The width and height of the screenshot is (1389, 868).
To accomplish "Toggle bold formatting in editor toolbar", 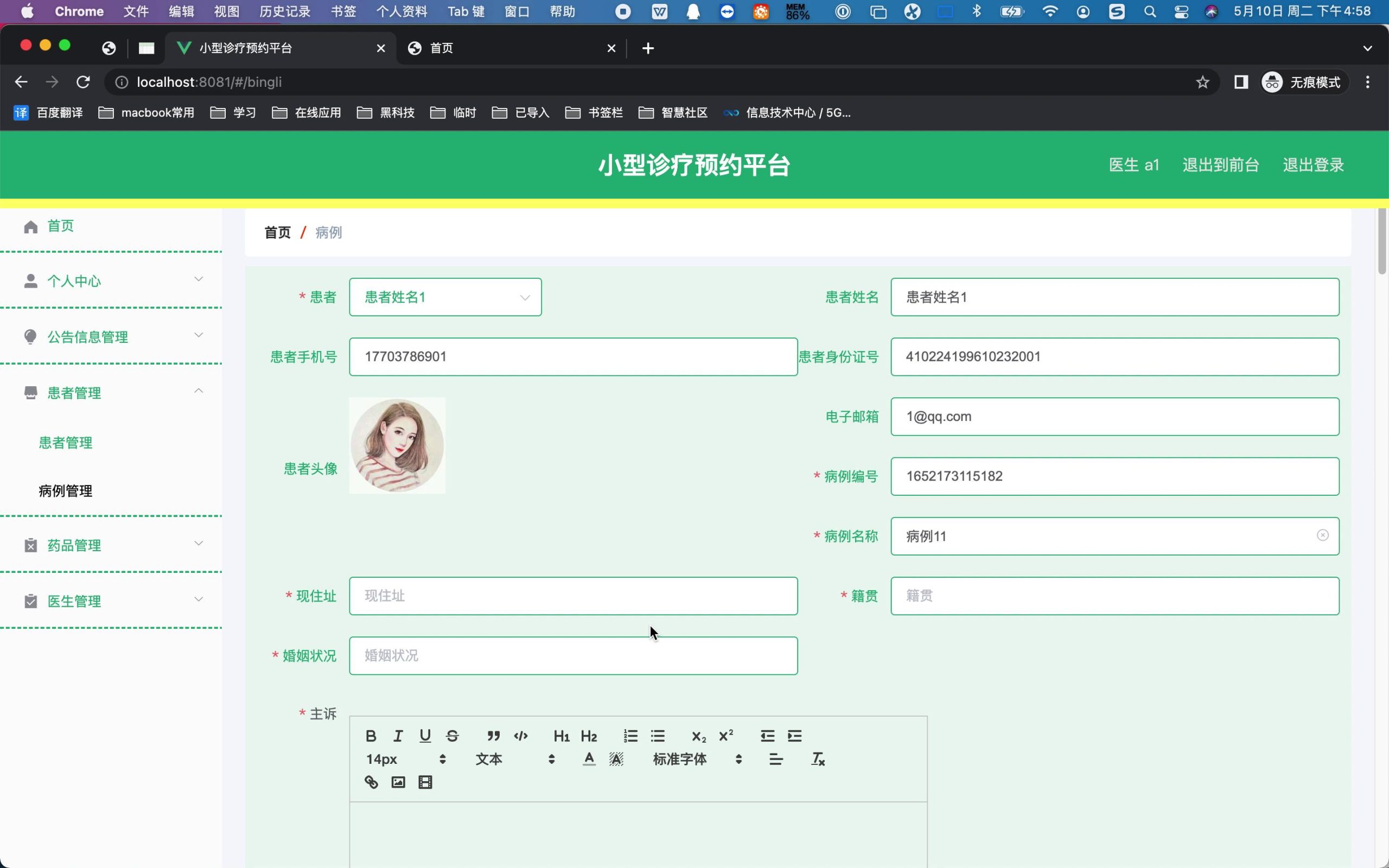I will pos(371,736).
